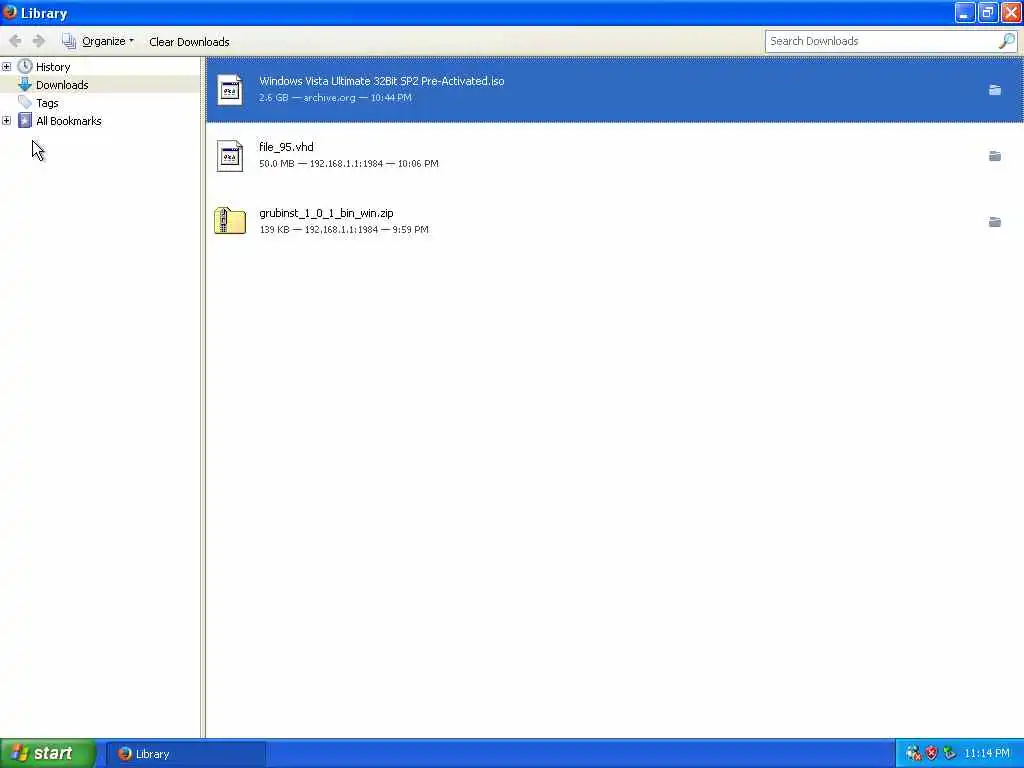Click the 139 KB 9:59 PM details line
This screenshot has height=768, width=1024.
tap(344, 230)
